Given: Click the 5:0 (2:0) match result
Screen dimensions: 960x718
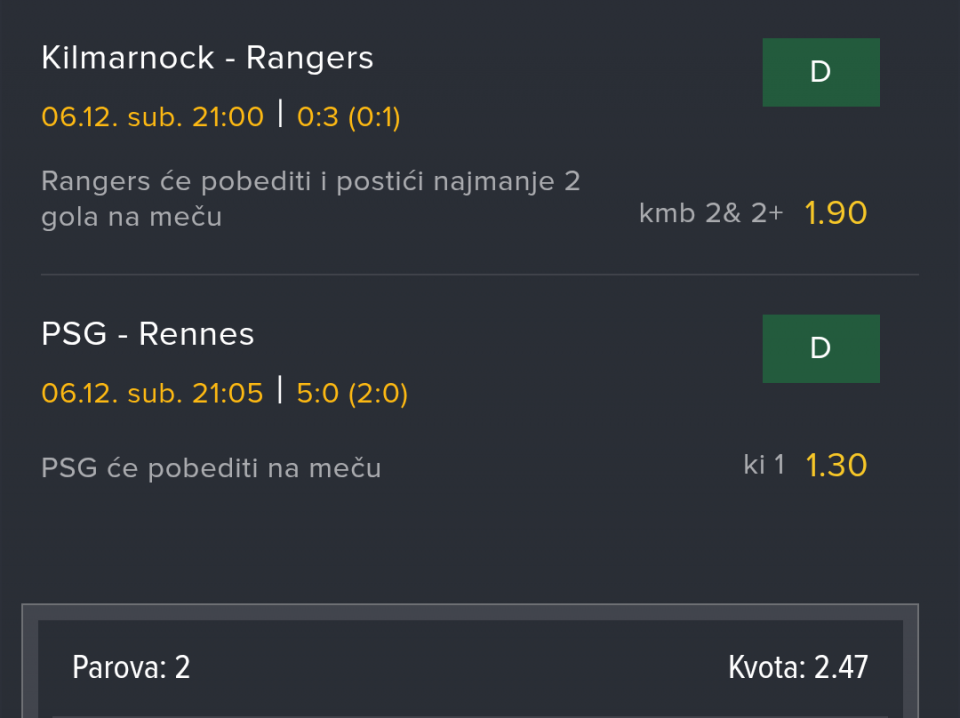Looking at the screenshot, I should (x=352, y=393).
